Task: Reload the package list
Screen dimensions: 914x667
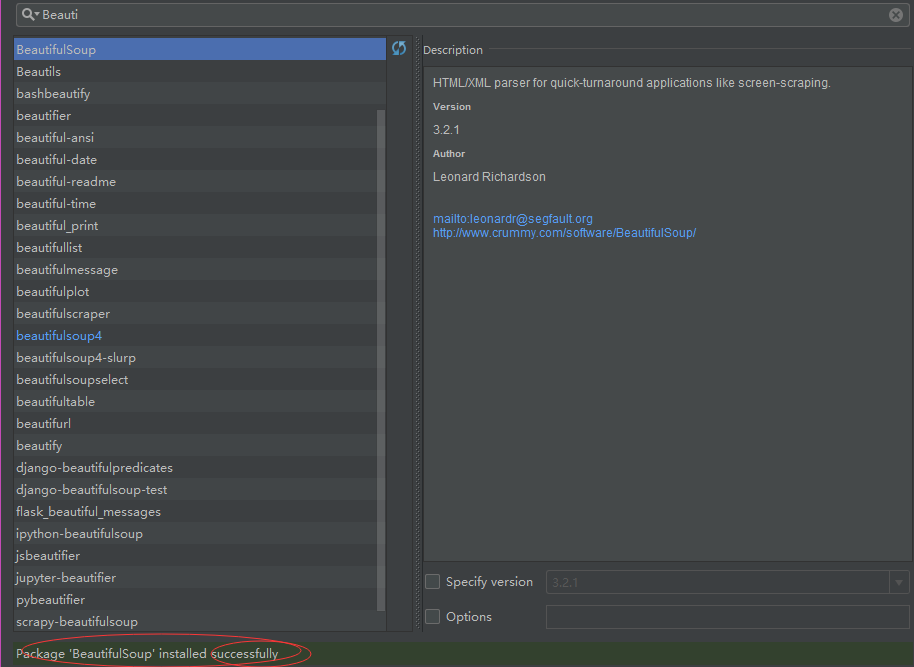Action: [x=399, y=48]
